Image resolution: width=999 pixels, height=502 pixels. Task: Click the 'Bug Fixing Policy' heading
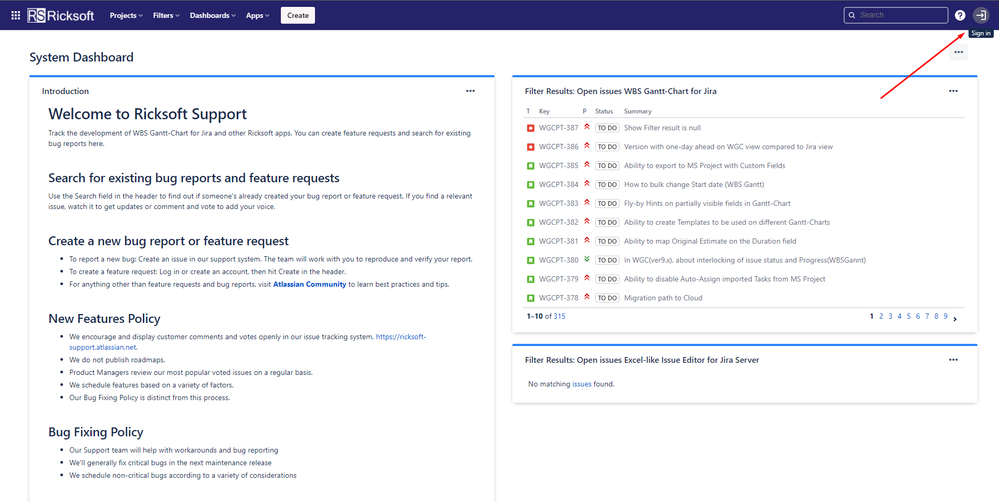tap(96, 432)
